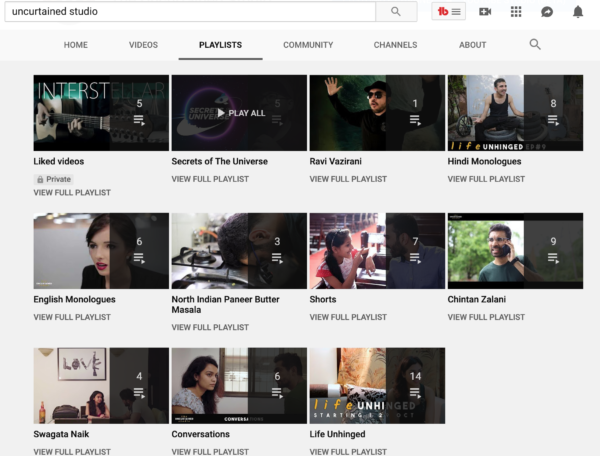
Task: Click the 'Hindi Monologues' playlist title
Action: tap(484, 161)
